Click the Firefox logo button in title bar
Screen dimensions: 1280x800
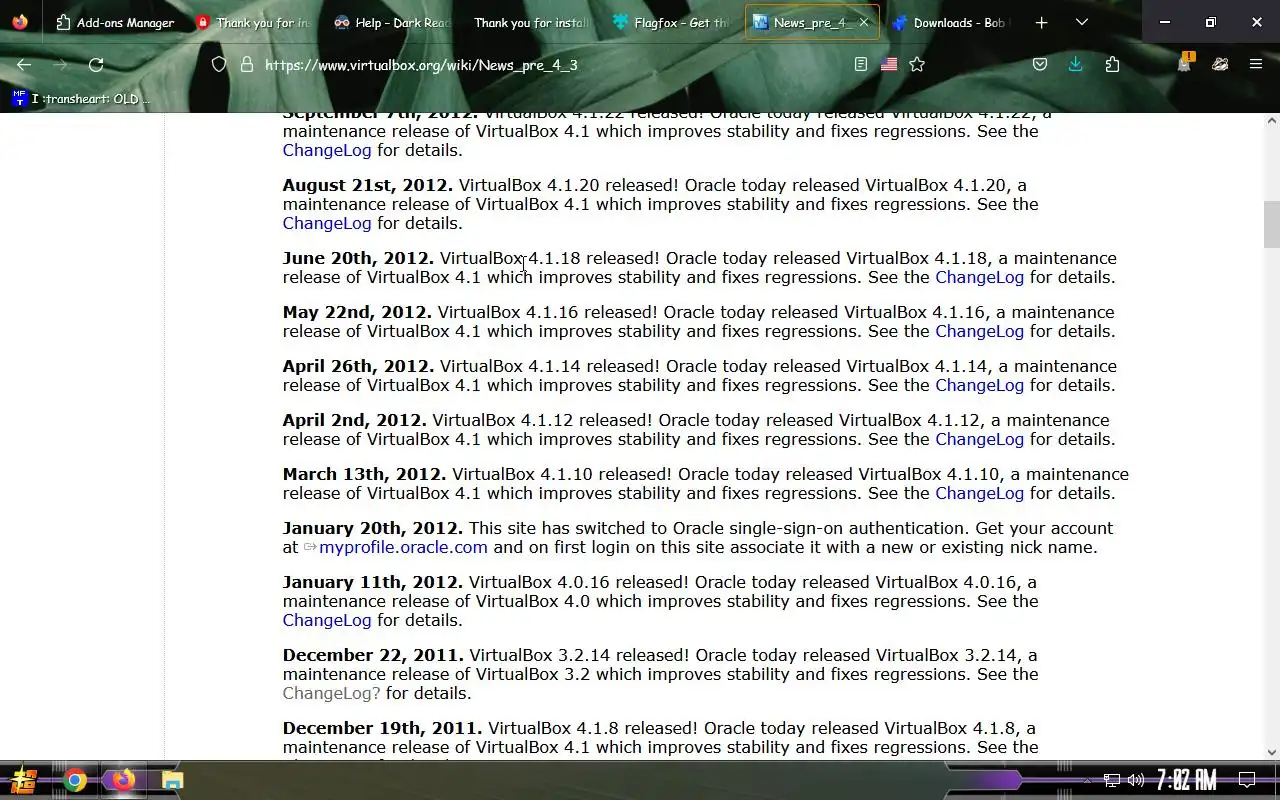click(20, 22)
